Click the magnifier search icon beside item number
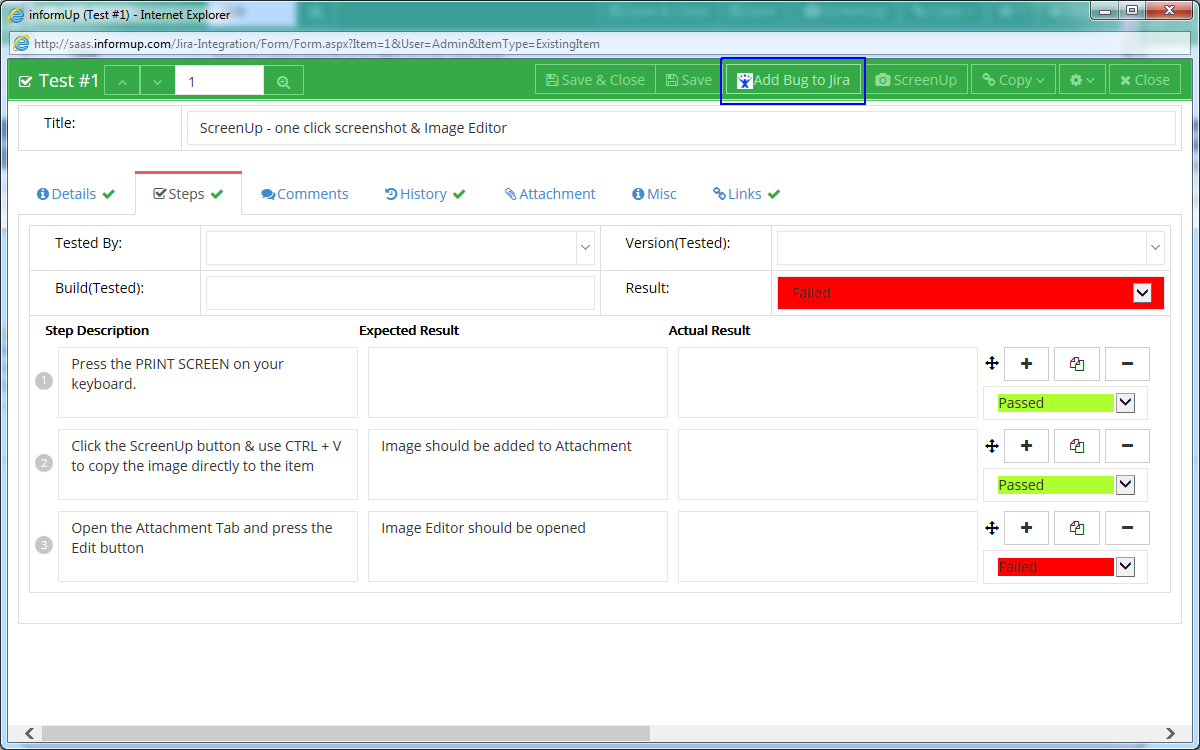This screenshot has width=1200, height=750. [x=284, y=81]
